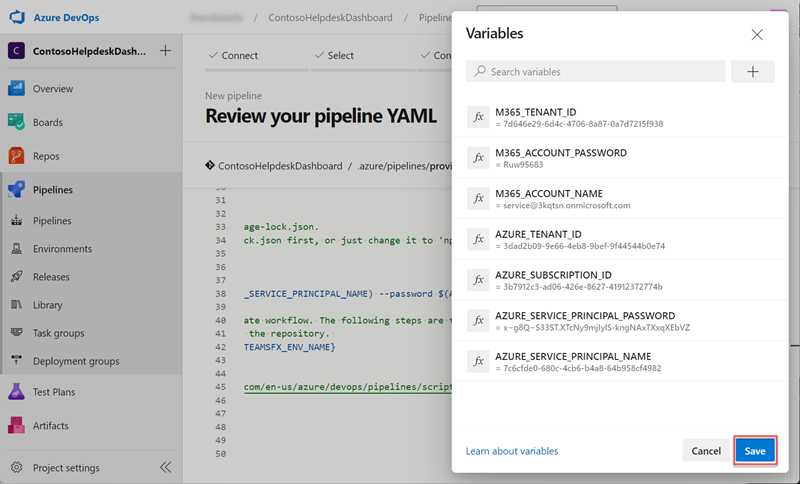Open the Connect wizard step tab
This screenshot has height=484, width=800.
[234, 56]
